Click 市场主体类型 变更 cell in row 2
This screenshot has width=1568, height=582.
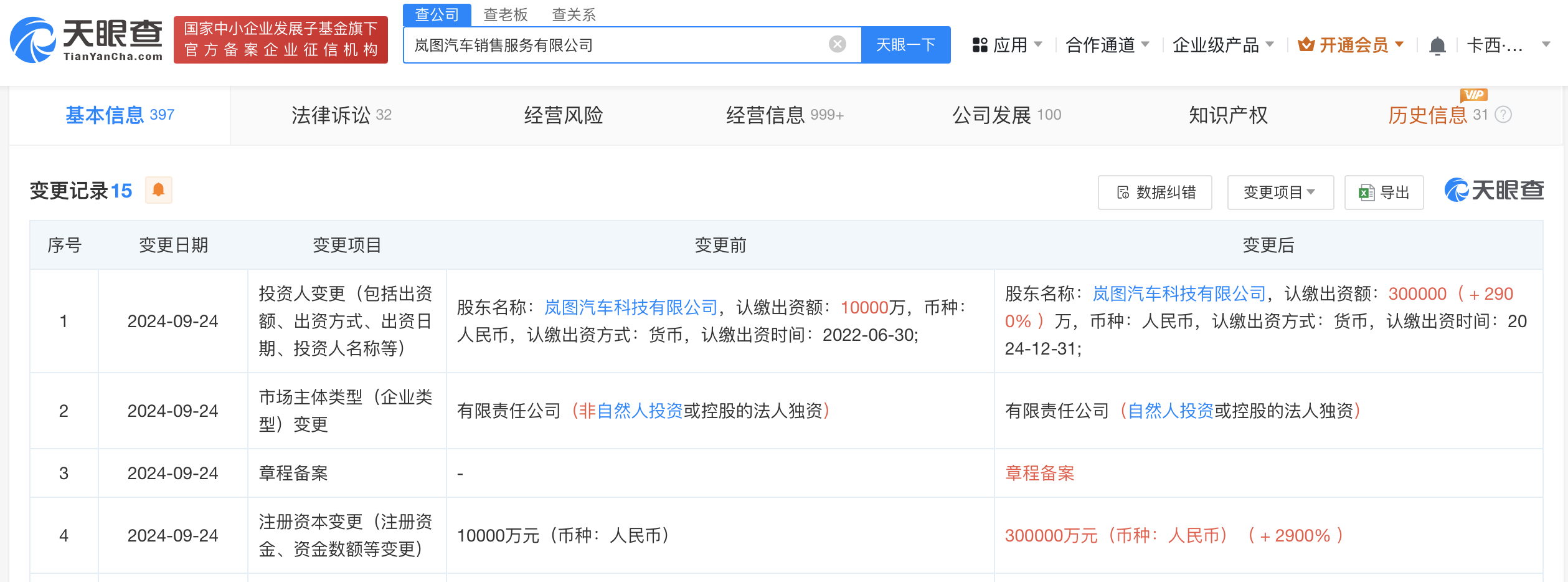(x=346, y=411)
